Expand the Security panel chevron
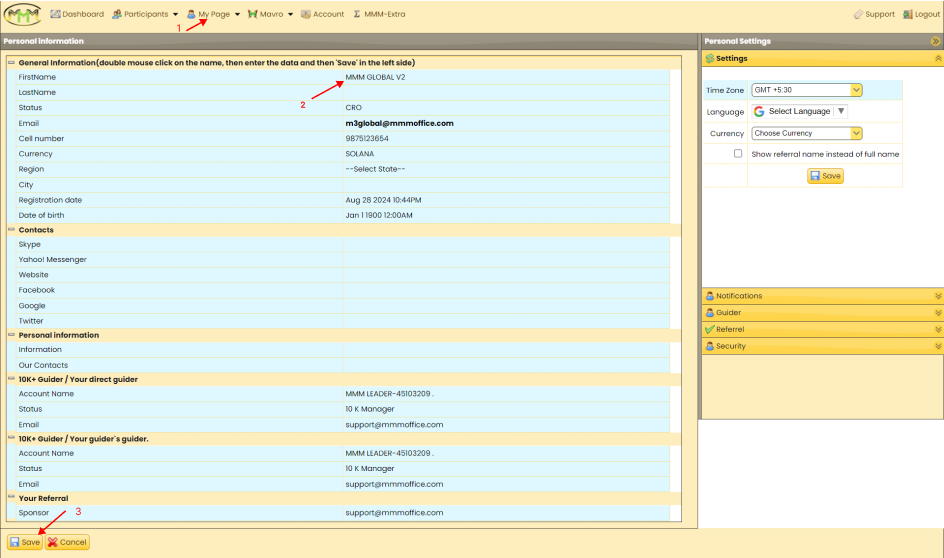This screenshot has height=558, width=944. [937, 347]
